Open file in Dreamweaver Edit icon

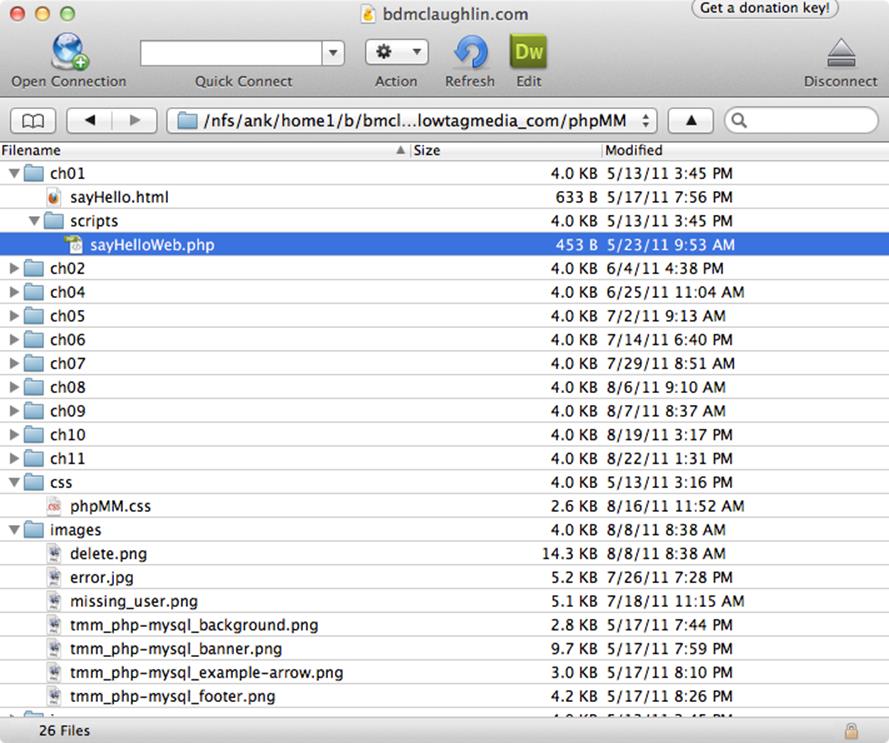[528, 52]
